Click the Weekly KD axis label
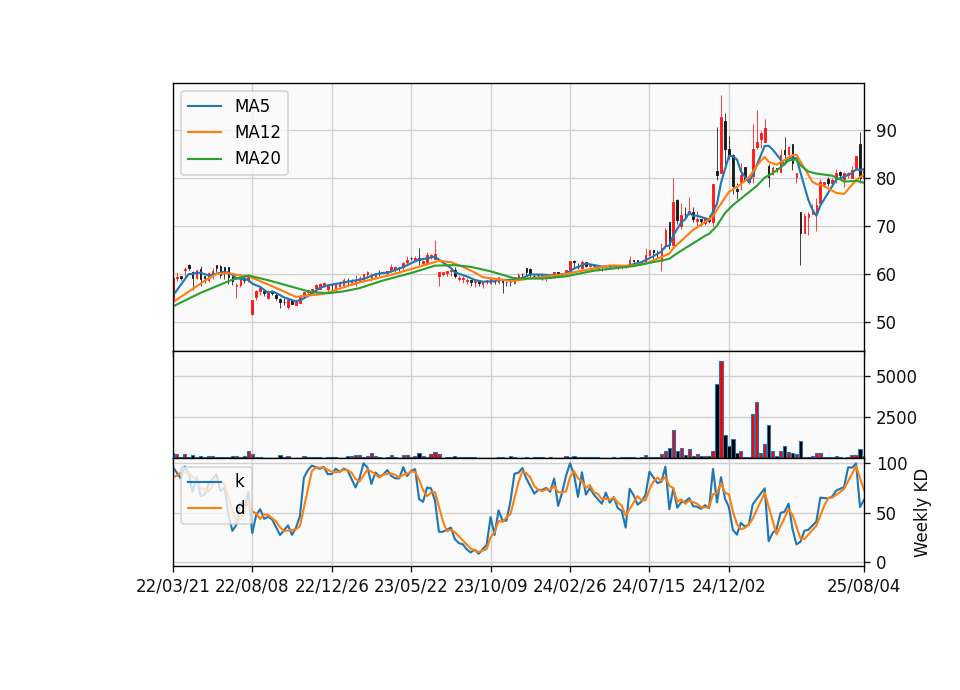Screen dimensions: 960x690 coord(920,513)
